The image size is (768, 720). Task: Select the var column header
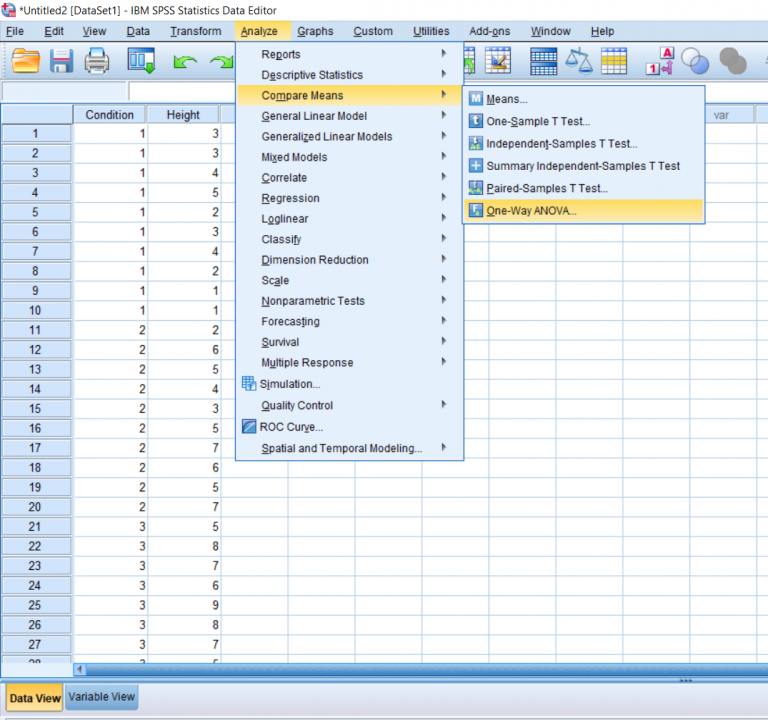pos(721,115)
